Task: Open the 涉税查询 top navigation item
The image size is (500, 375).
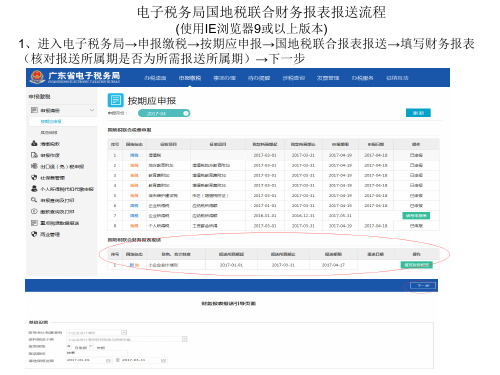Action: (x=293, y=78)
